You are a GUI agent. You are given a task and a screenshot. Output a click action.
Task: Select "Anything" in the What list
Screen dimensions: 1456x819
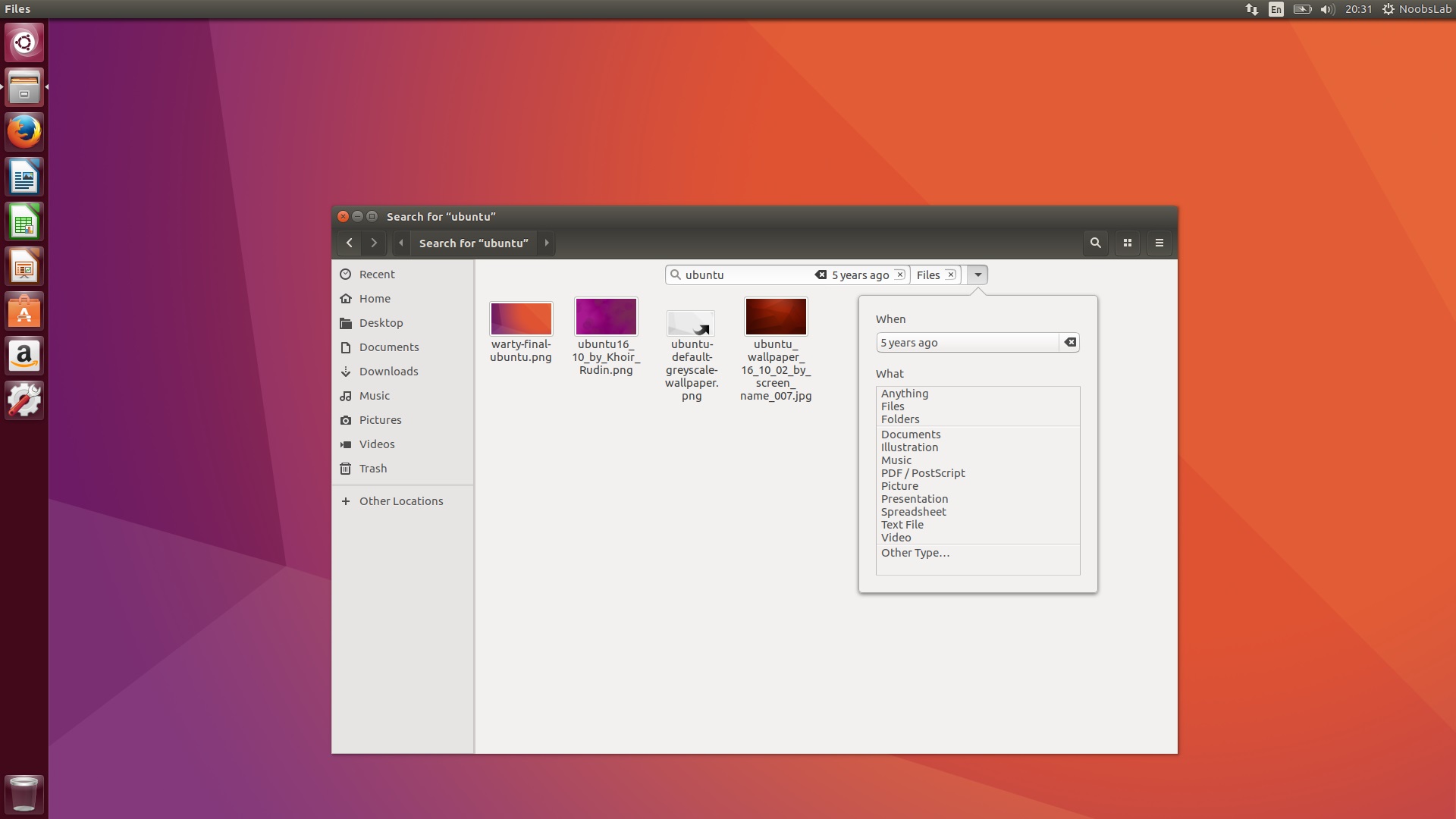[905, 394]
